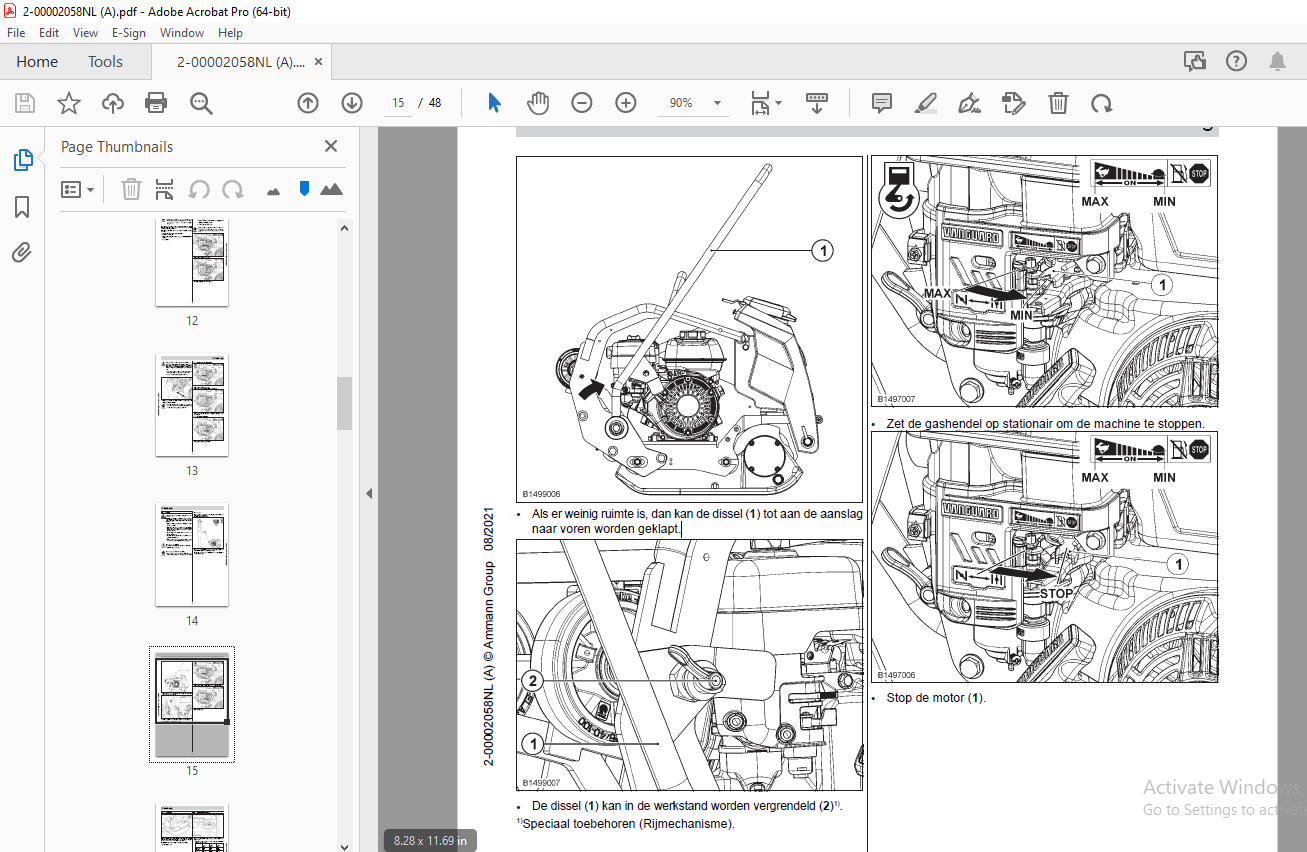Image resolution: width=1307 pixels, height=852 pixels.
Task: Open the Window menu
Action: (x=182, y=33)
